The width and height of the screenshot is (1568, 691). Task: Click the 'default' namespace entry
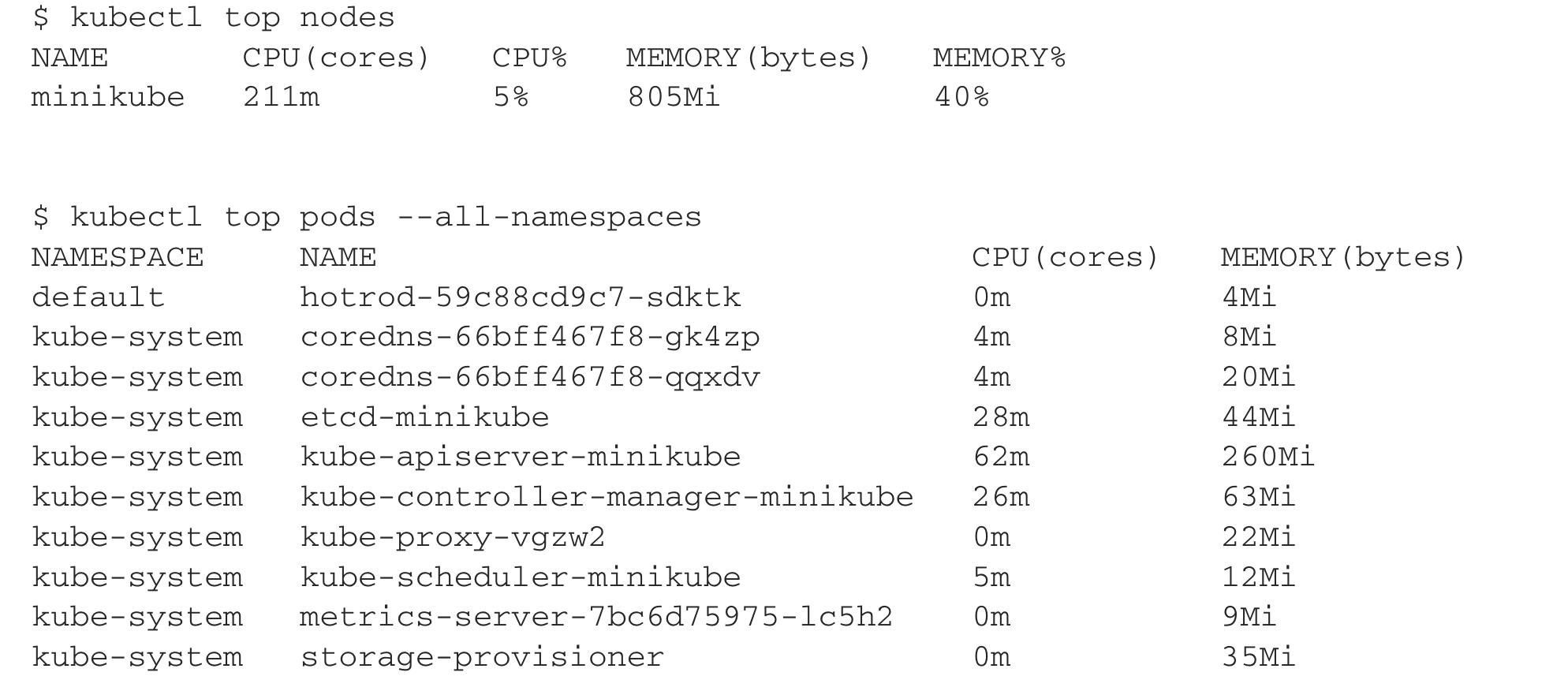[99, 297]
